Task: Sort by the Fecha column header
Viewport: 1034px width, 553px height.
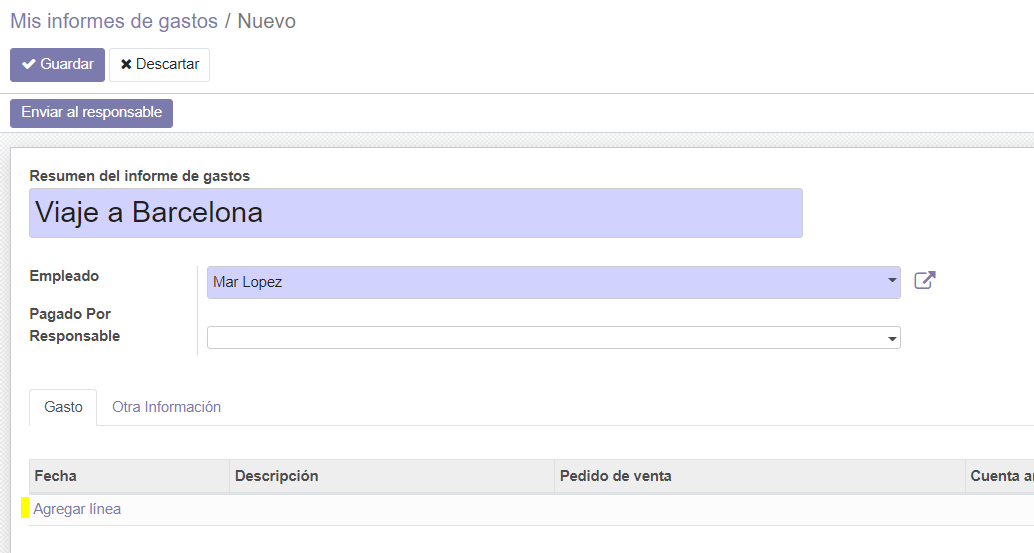Action: coord(129,476)
